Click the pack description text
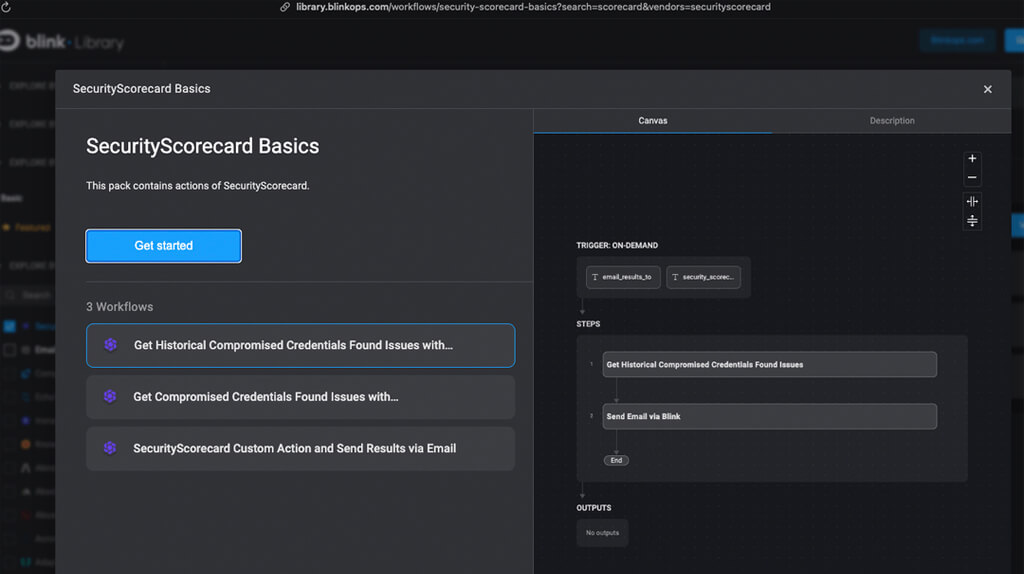The image size is (1024, 574). click(x=198, y=186)
